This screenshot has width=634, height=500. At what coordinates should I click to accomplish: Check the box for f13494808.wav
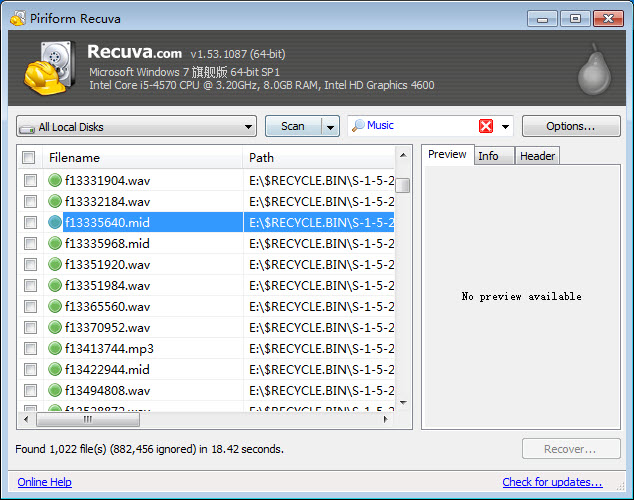click(30, 390)
